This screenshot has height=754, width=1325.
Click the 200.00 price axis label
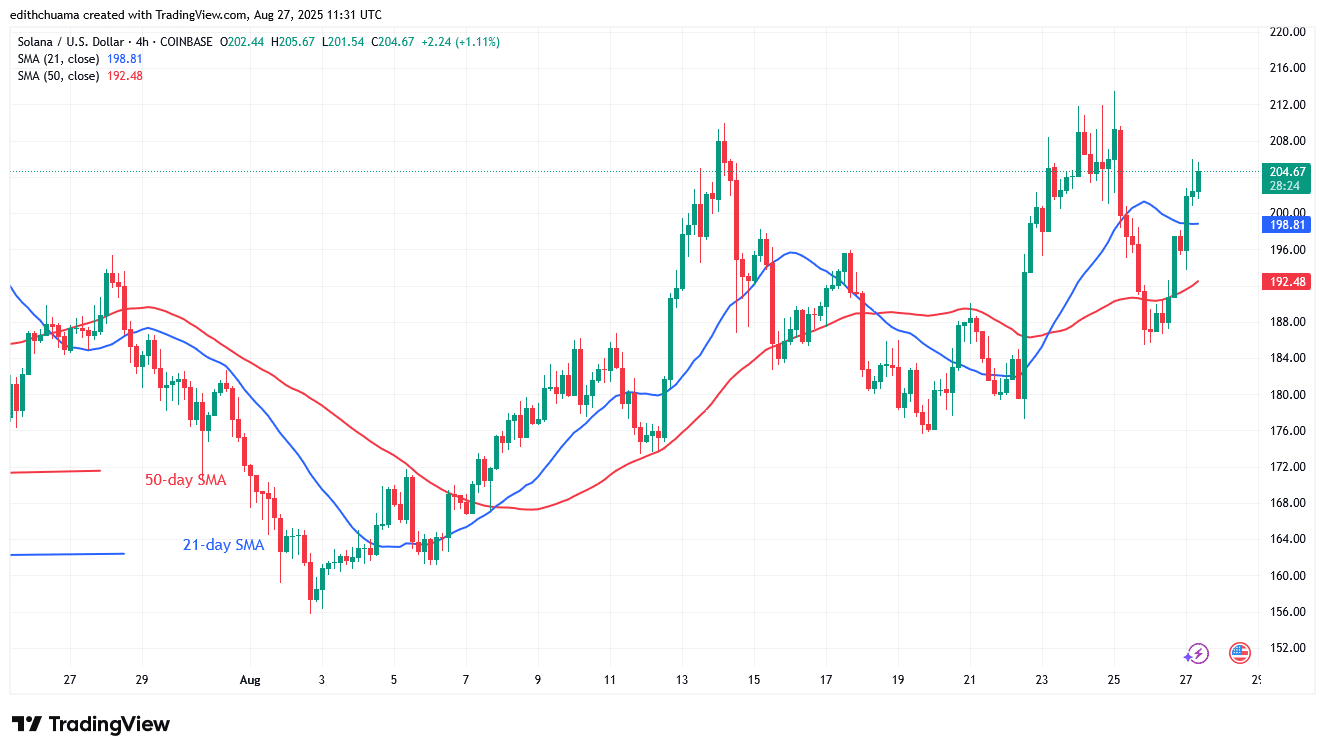(1286, 213)
